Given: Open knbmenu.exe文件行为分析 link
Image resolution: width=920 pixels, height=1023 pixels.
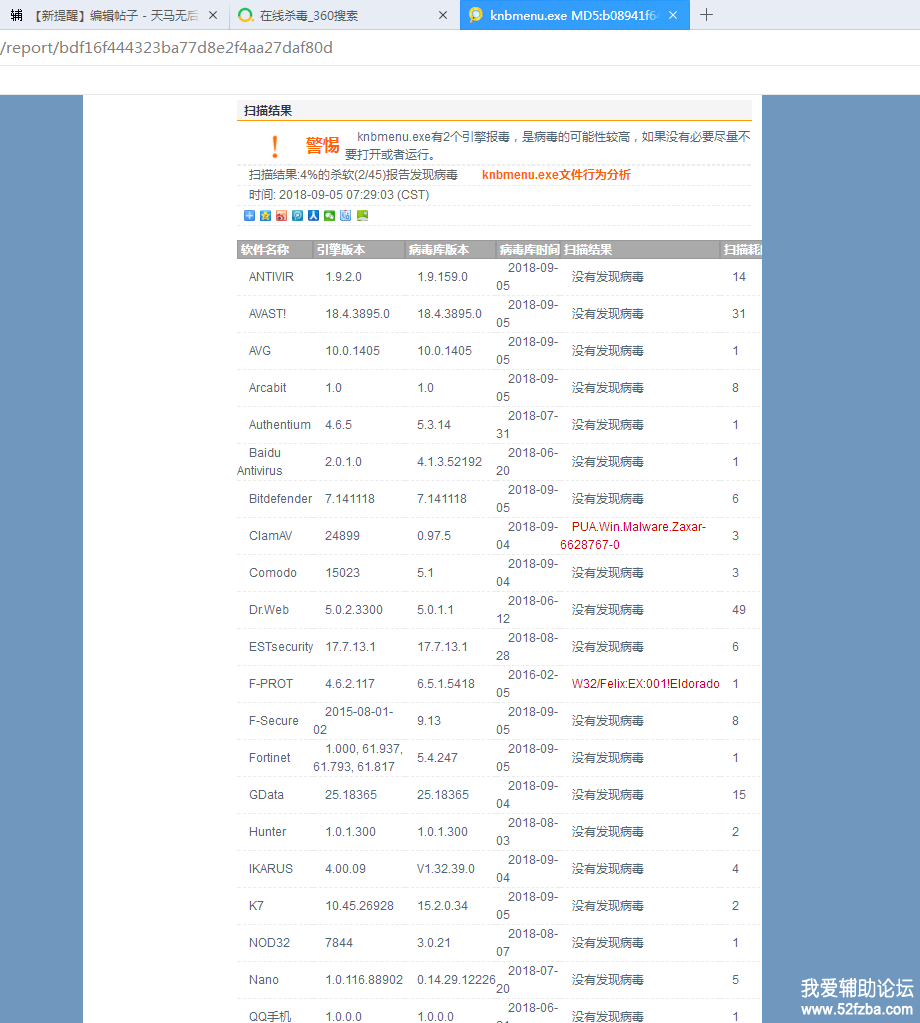Looking at the screenshot, I should (556, 175).
